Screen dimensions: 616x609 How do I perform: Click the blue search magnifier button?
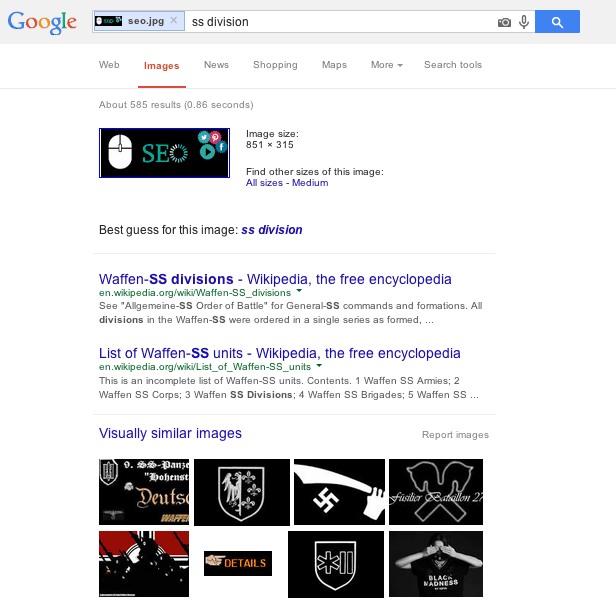click(557, 22)
